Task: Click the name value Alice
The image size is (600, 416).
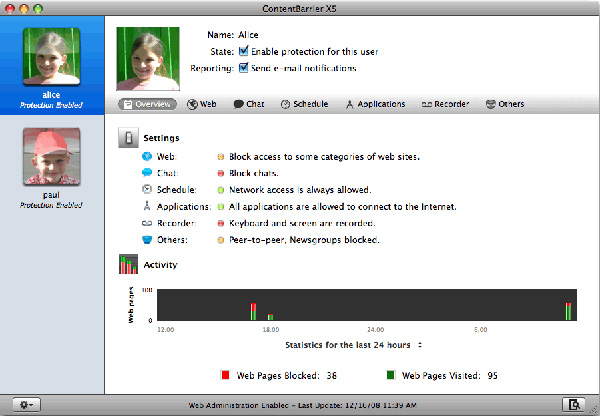Action: [248, 35]
